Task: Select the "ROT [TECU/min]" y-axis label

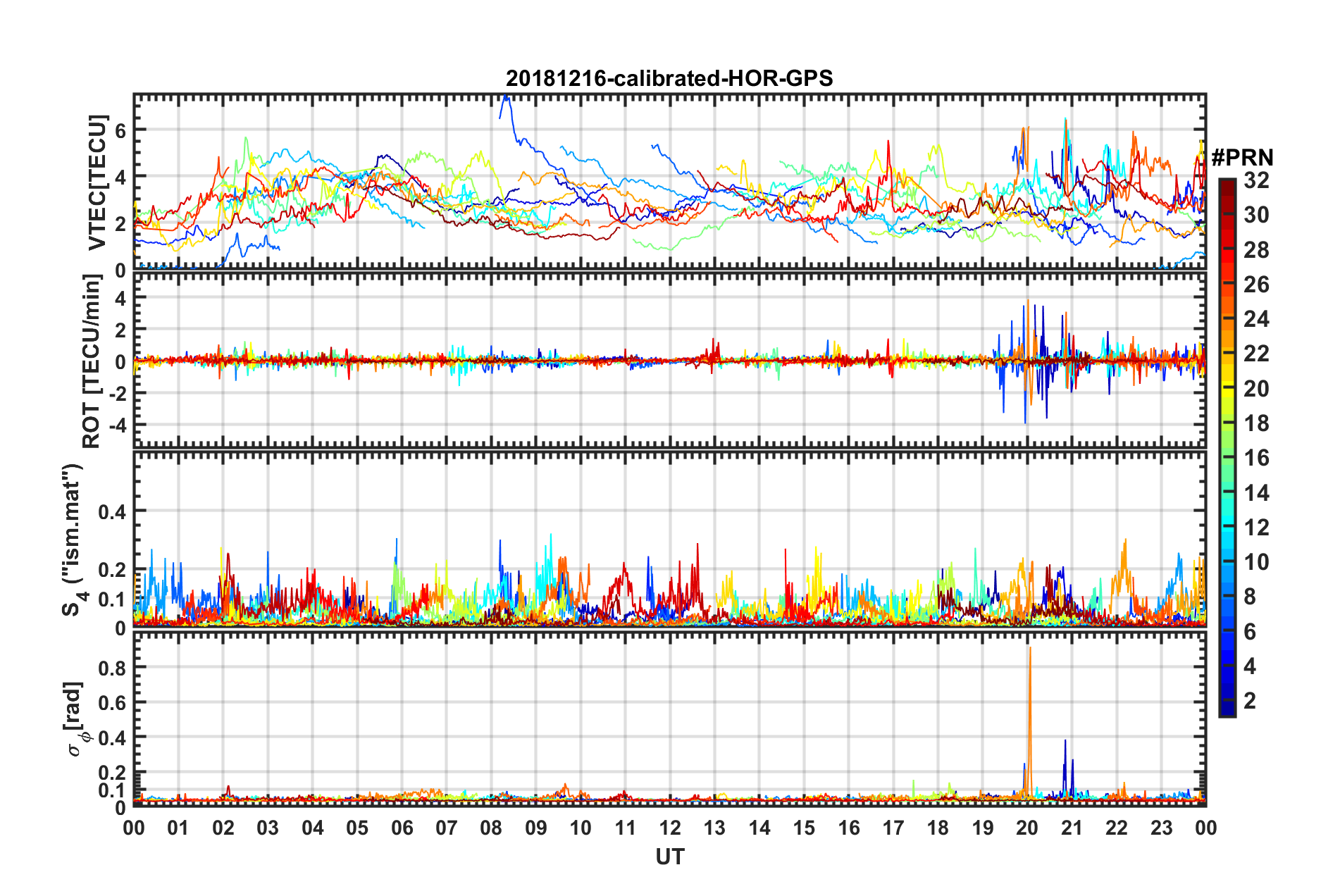Action: click(x=92, y=361)
